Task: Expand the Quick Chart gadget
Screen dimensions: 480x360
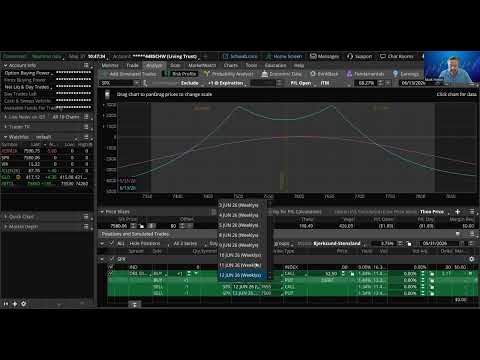Action: (6, 217)
